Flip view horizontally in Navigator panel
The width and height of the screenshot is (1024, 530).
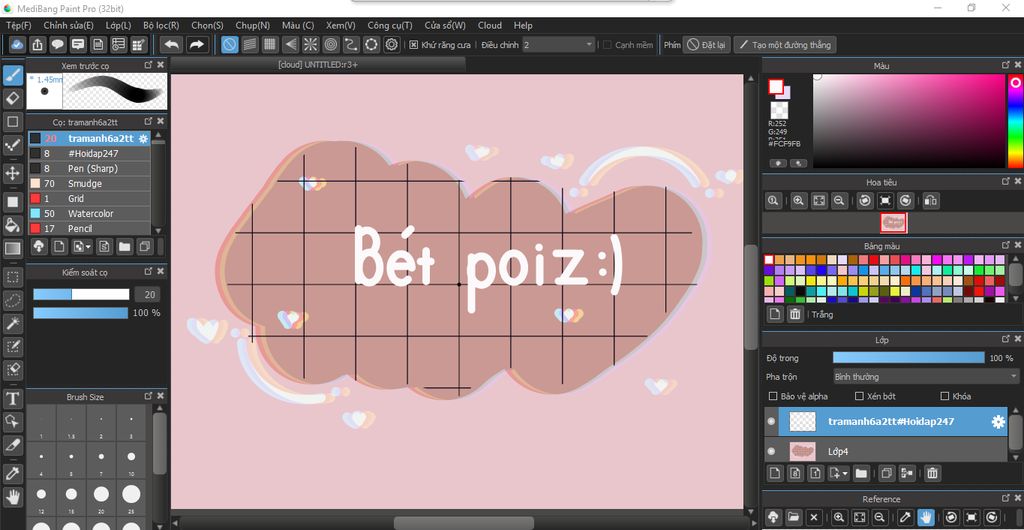click(932, 200)
